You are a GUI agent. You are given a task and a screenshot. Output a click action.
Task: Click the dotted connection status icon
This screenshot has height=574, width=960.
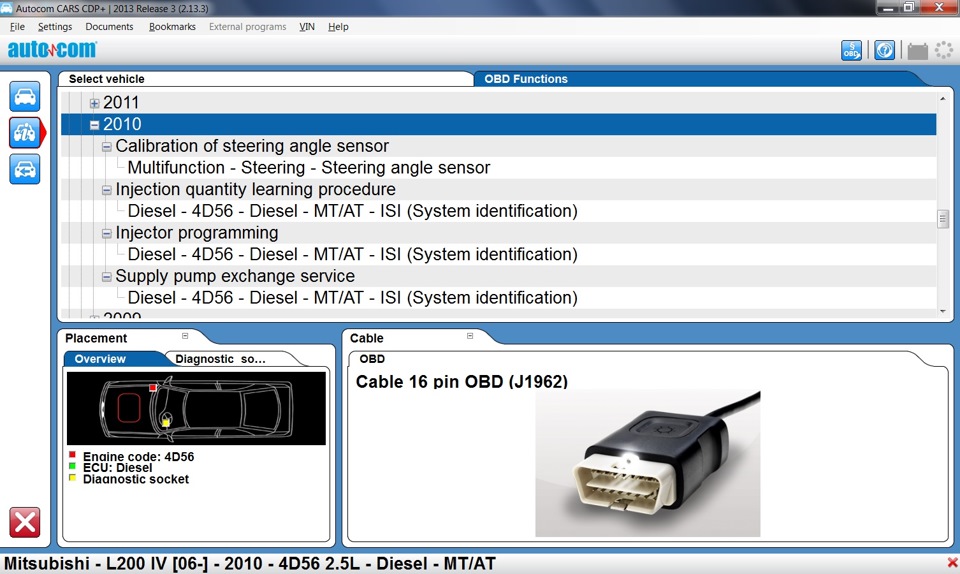click(x=943, y=50)
